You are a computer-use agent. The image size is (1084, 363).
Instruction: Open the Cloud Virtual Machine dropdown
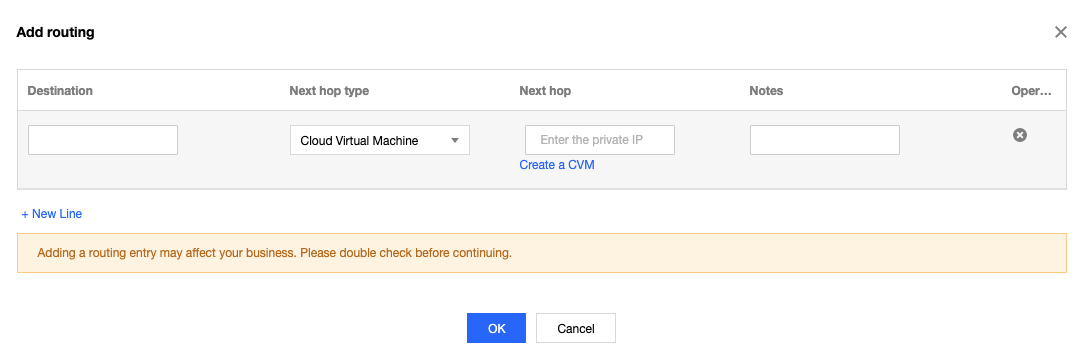pyautogui.click(x=380, y=140)
